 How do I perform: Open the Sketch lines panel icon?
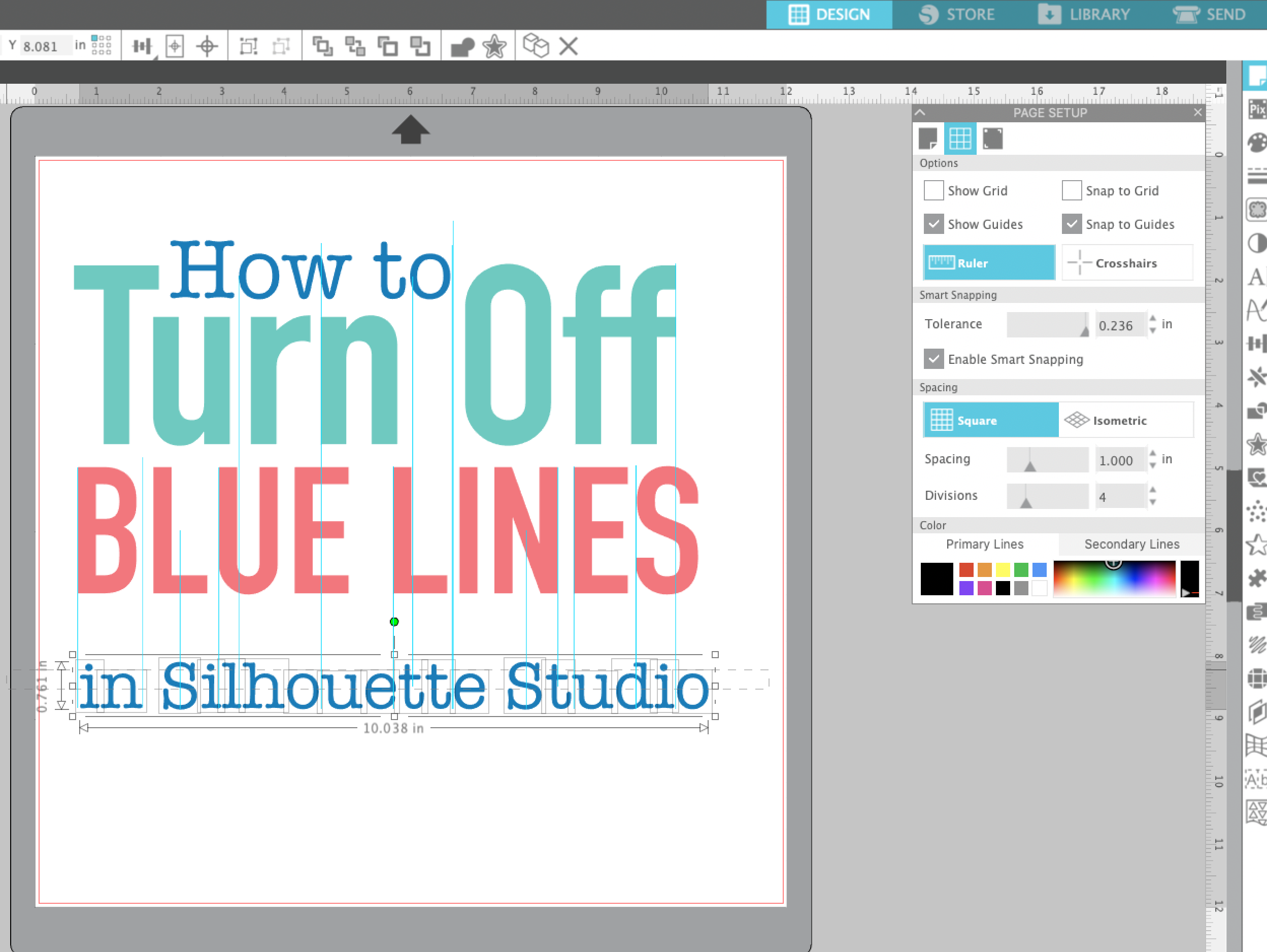pos(1257,645)
